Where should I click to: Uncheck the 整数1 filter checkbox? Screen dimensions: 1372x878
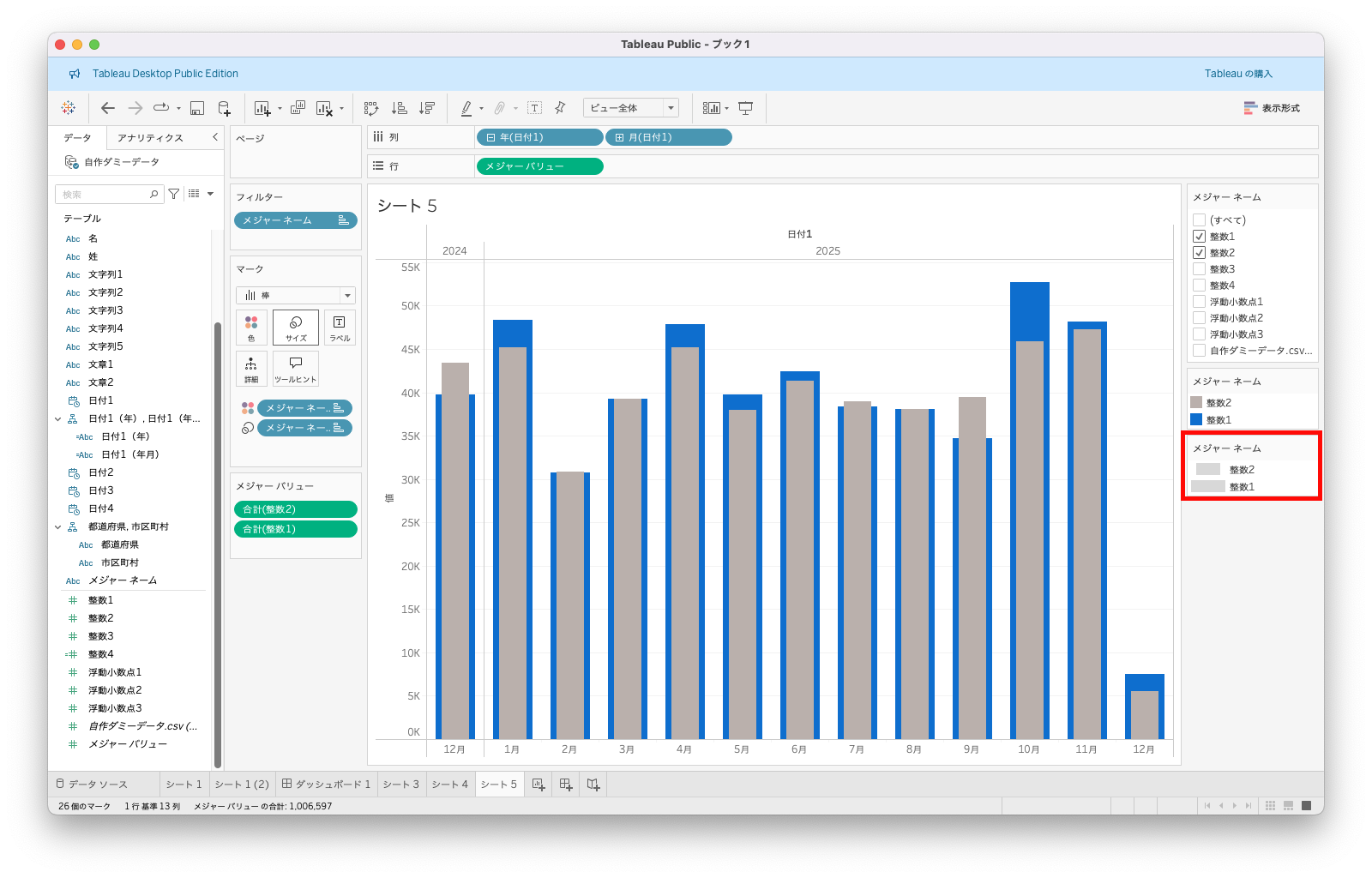[x=1199, y=237]
